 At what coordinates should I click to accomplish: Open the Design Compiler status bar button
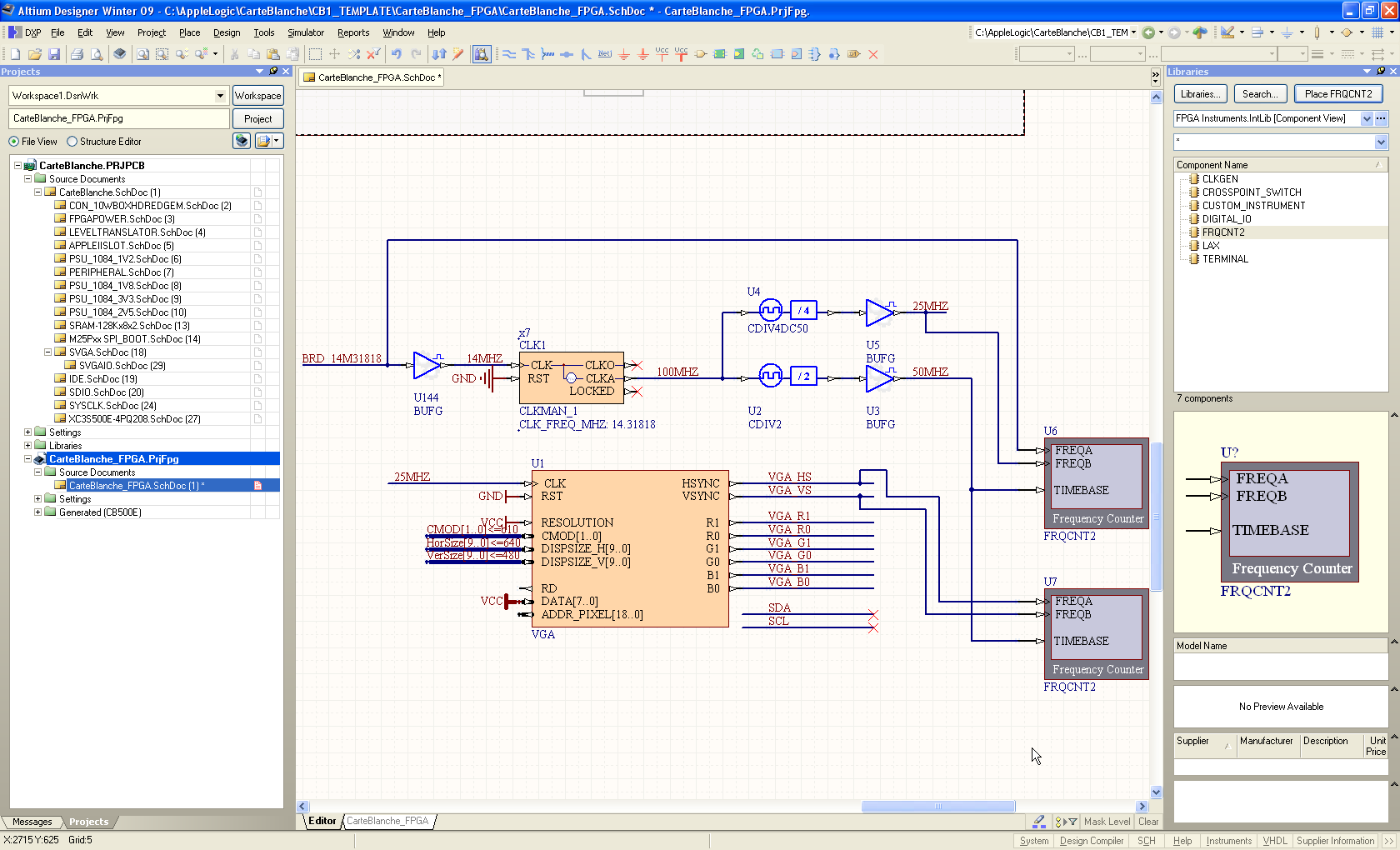(x=1092, y=841)
